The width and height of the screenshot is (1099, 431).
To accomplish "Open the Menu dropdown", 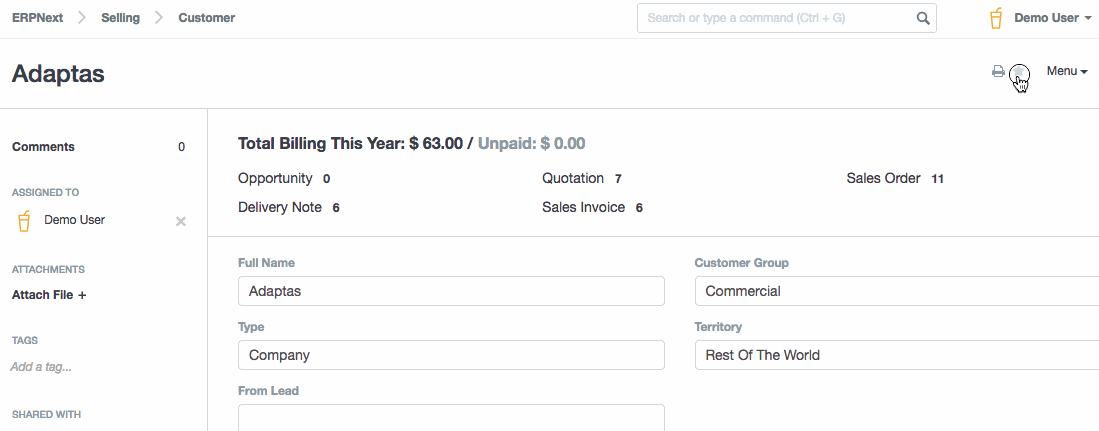I will pos(1066,71).
